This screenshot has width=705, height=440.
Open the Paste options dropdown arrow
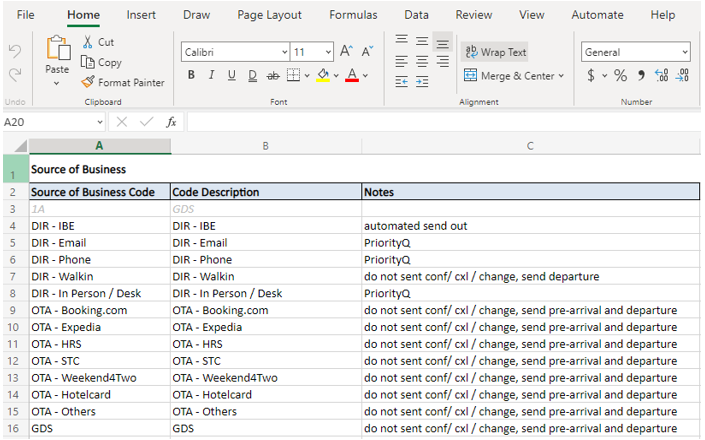pyautogui.click(x=57, y=83)
